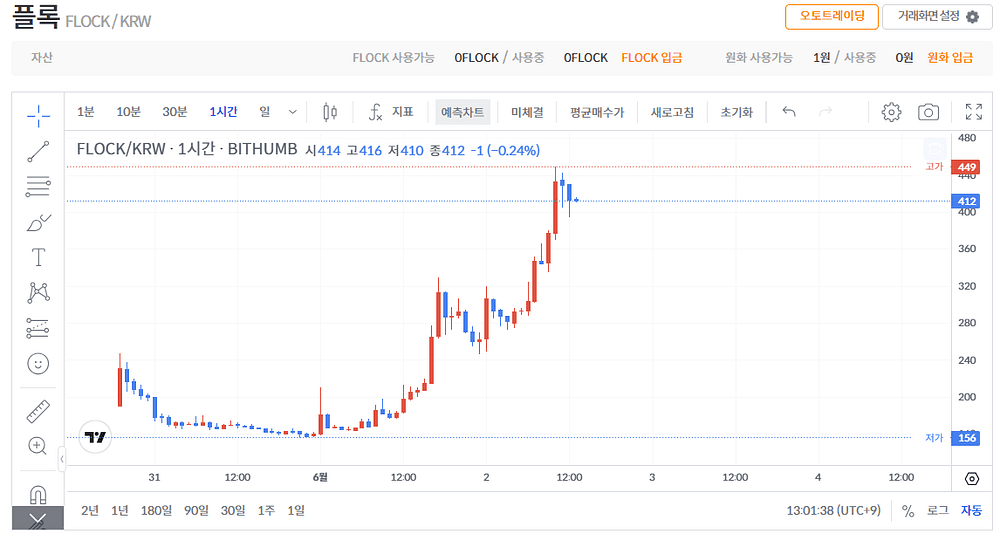Click the 플록 coin name heading
The image size is (1000, 540).
click(x=36, y=17)
